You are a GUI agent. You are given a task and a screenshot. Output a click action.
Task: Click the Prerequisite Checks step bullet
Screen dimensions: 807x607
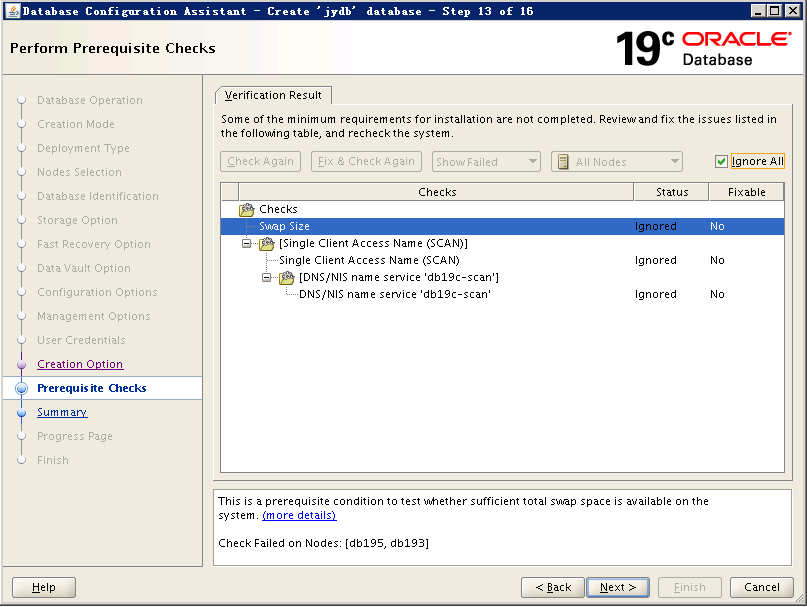(x=21, y=389)
